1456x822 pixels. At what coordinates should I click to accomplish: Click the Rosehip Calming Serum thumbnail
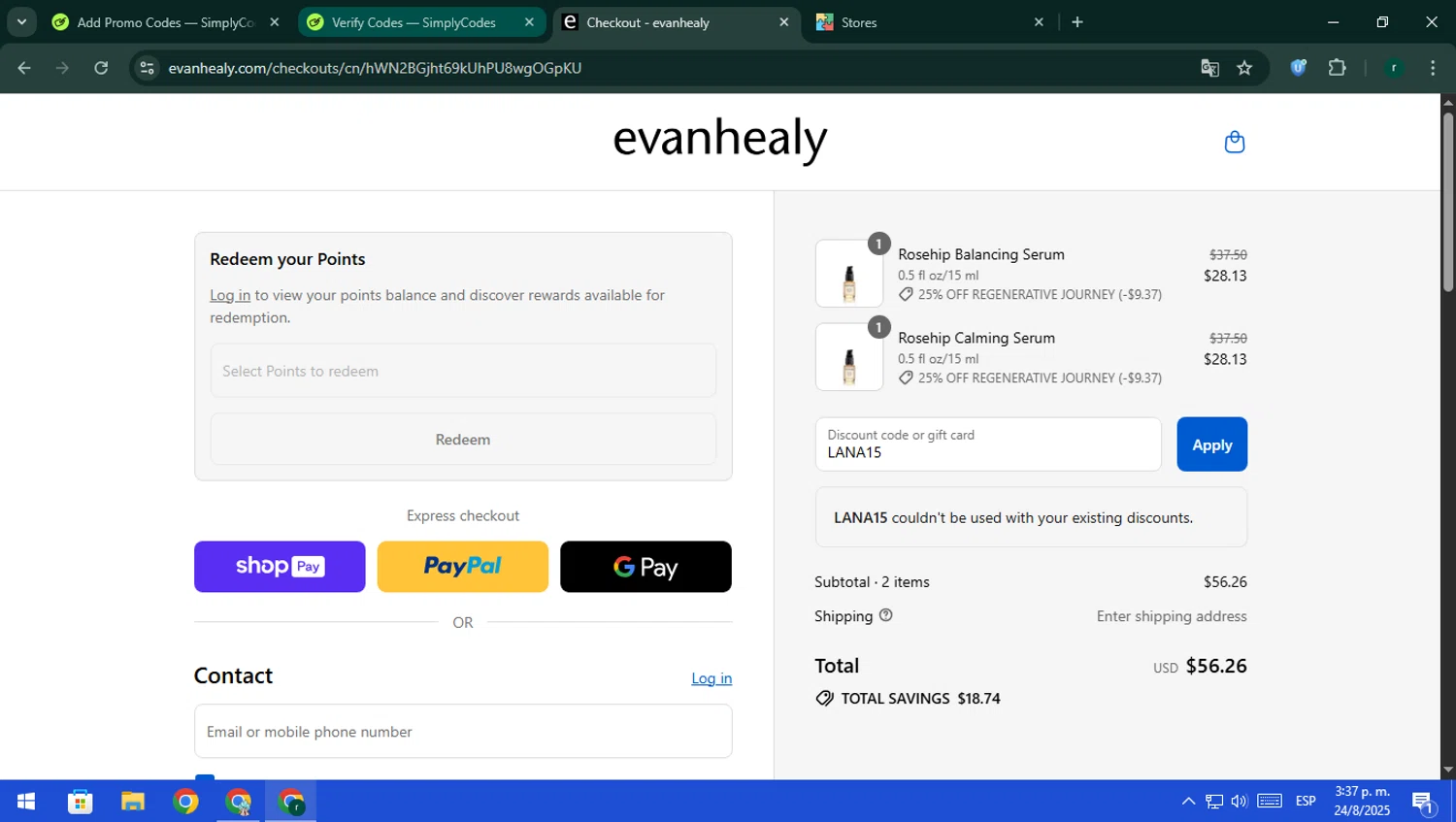849,357
